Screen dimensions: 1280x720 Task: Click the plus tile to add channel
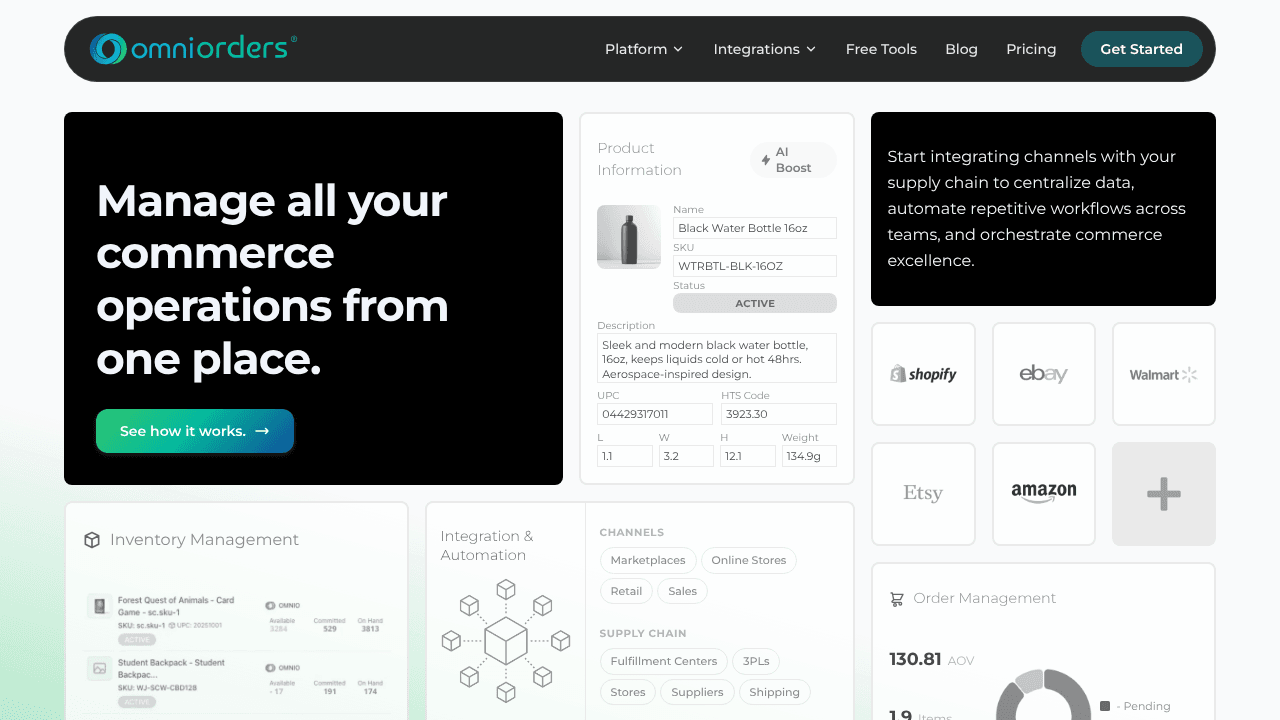click(x=1164, y=494)
